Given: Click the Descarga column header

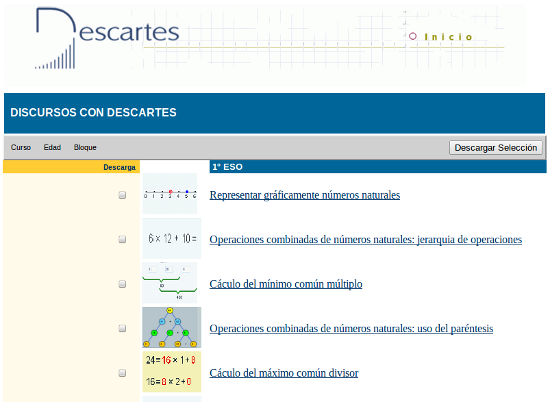Looking at the screenshot, I should 72,167.
